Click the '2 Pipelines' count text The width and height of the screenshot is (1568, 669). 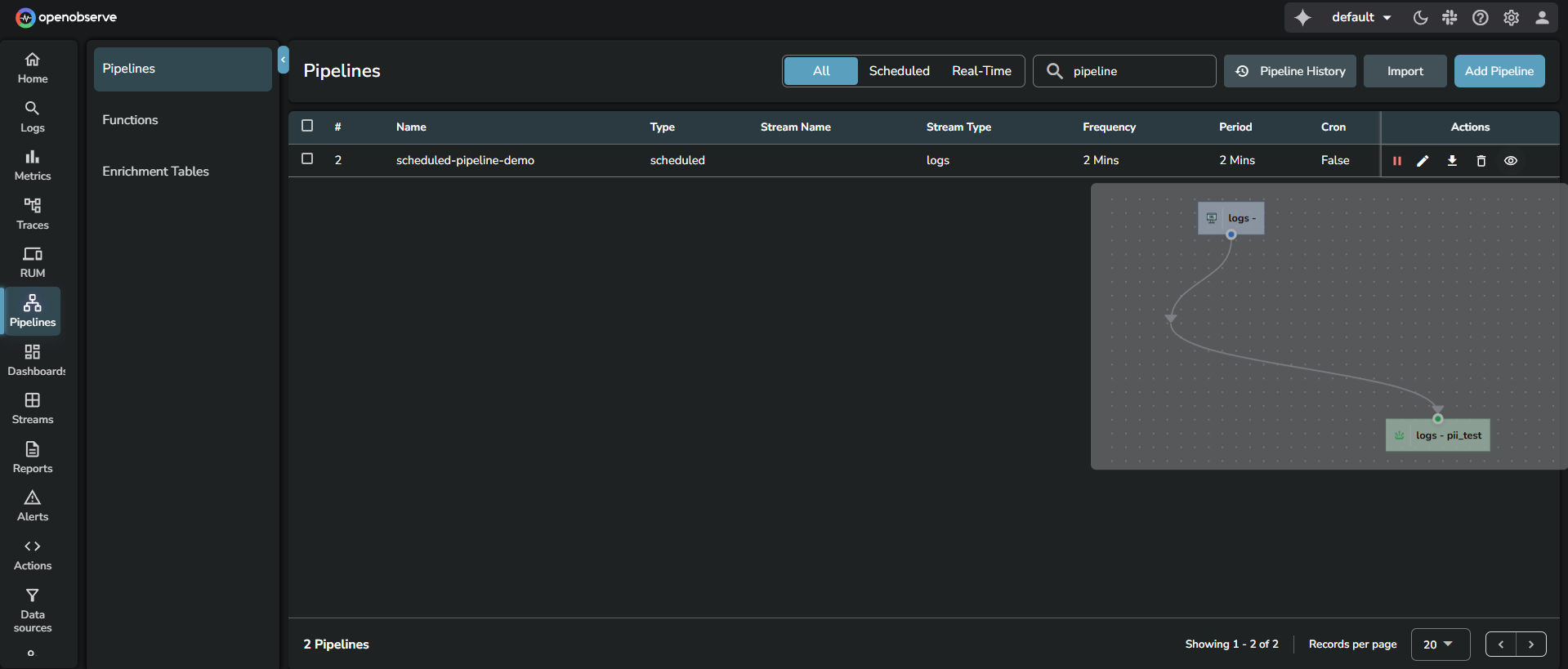tap(336, 644)
